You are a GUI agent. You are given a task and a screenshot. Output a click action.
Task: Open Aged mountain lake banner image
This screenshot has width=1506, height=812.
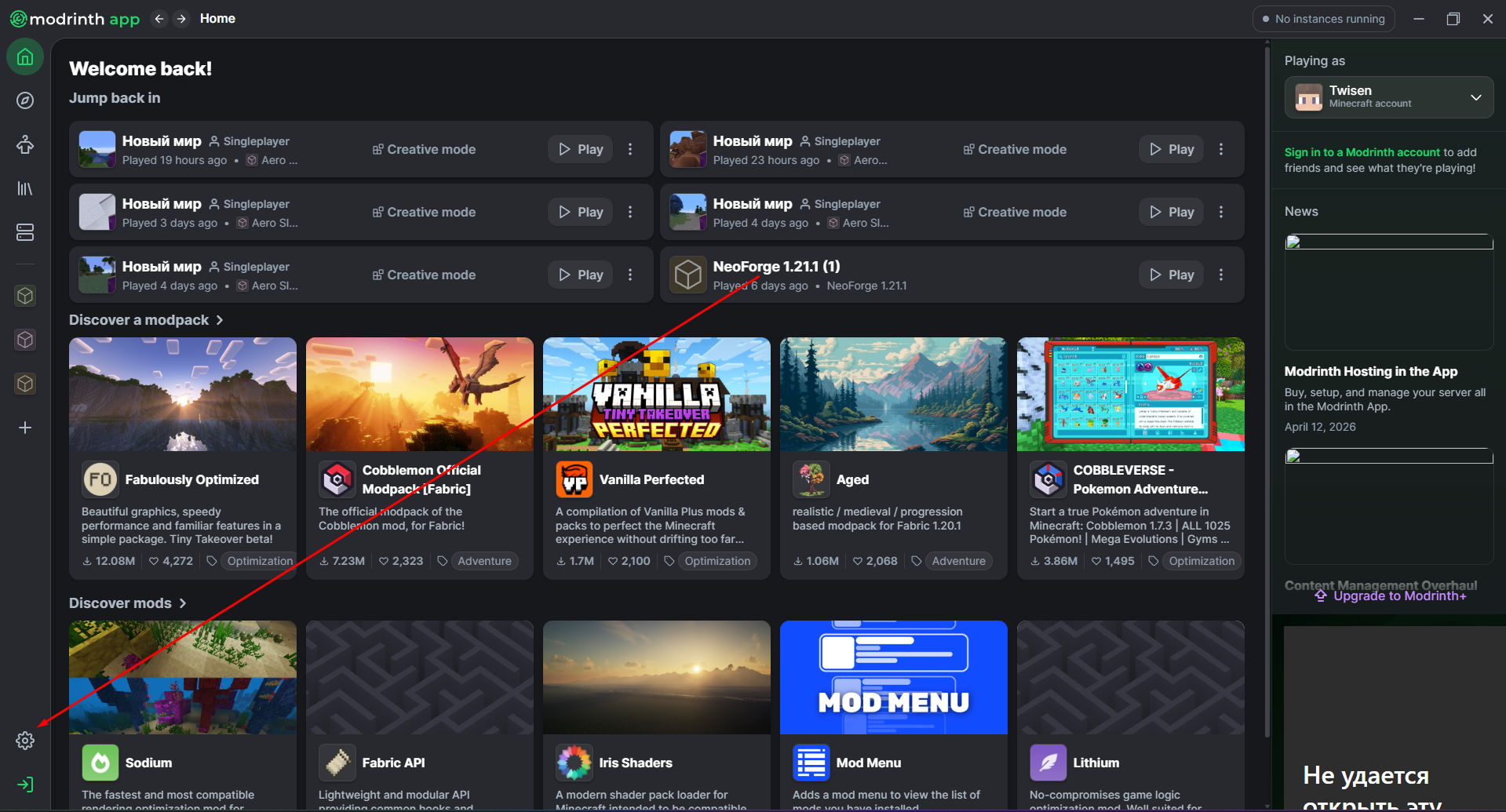[x=894, y=395]
